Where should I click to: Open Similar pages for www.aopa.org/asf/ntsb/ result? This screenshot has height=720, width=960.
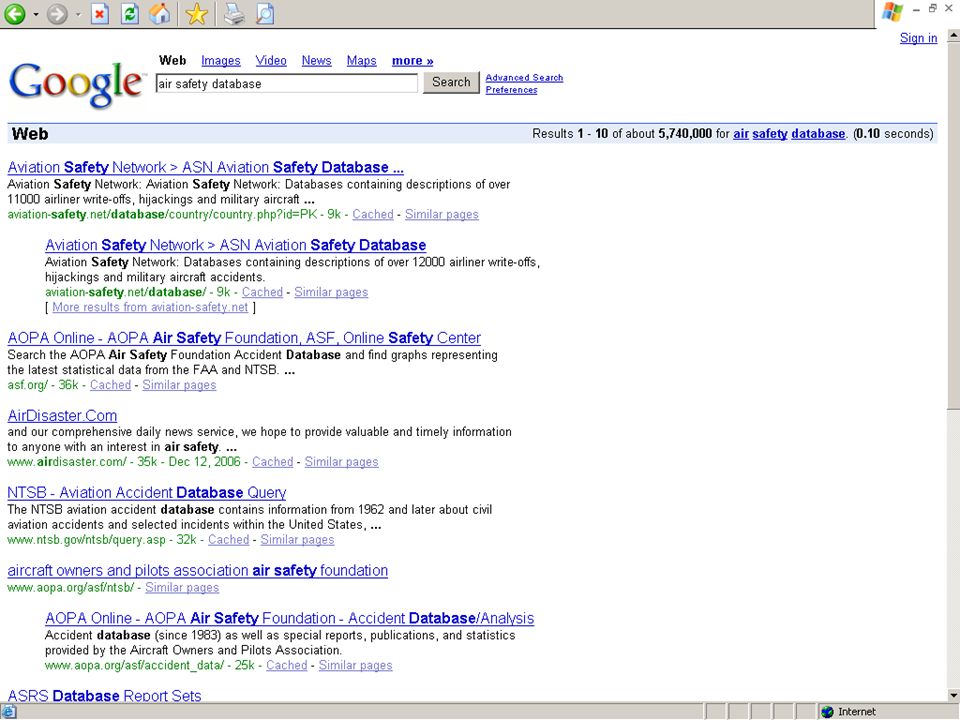[182, 588]
